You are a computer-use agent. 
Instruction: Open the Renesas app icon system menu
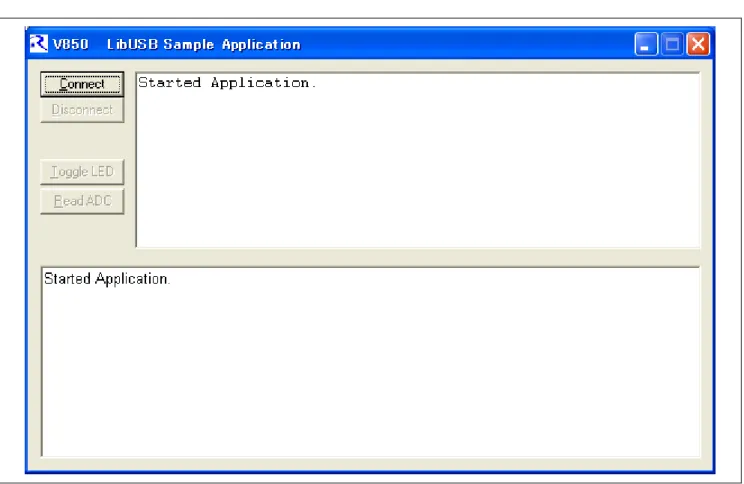click(x=38, y=44)
